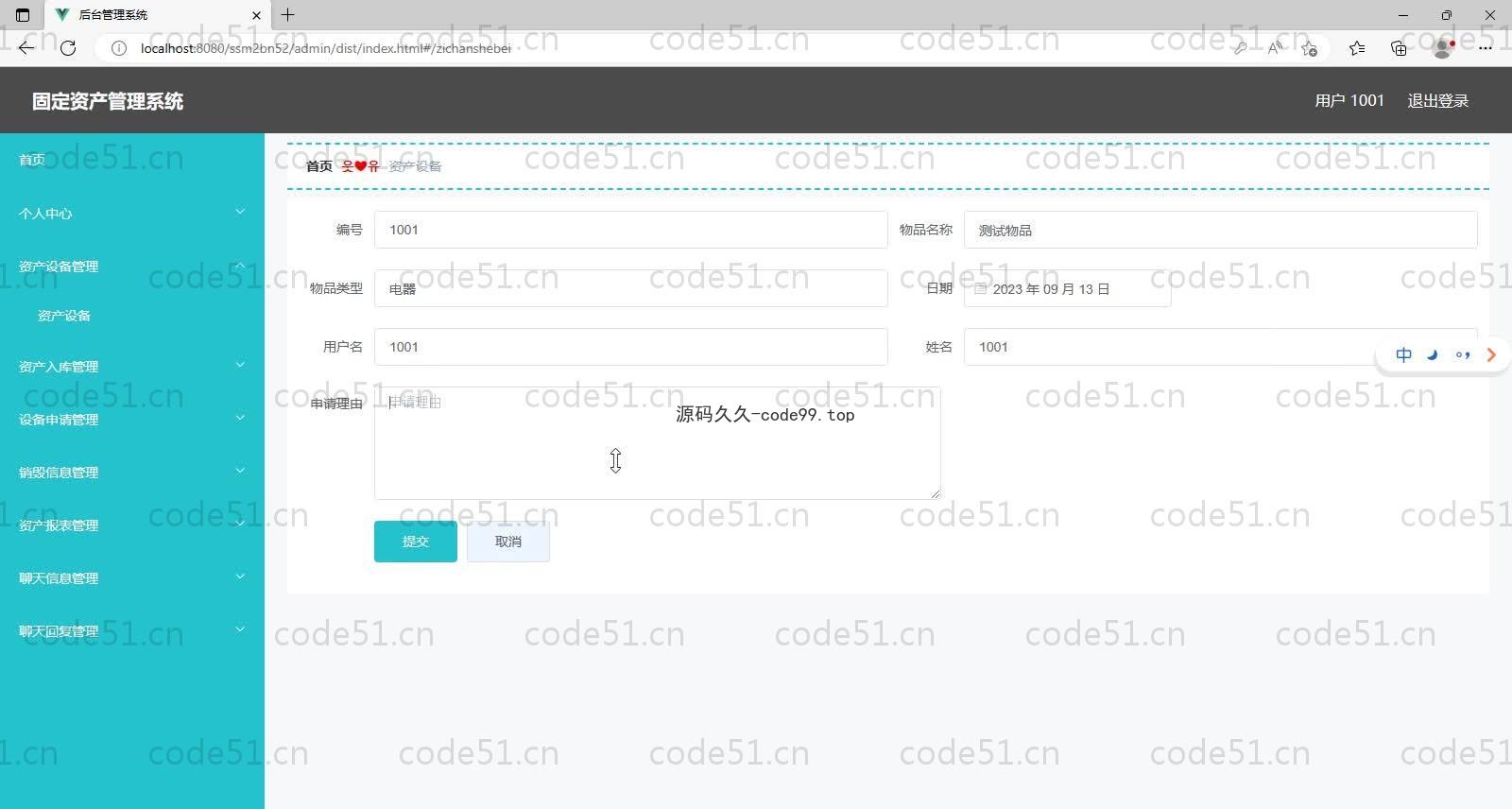Viewport: 1512px width, 809px height.
Task: Click the 提交 submit button
Action: coord(416,542)
